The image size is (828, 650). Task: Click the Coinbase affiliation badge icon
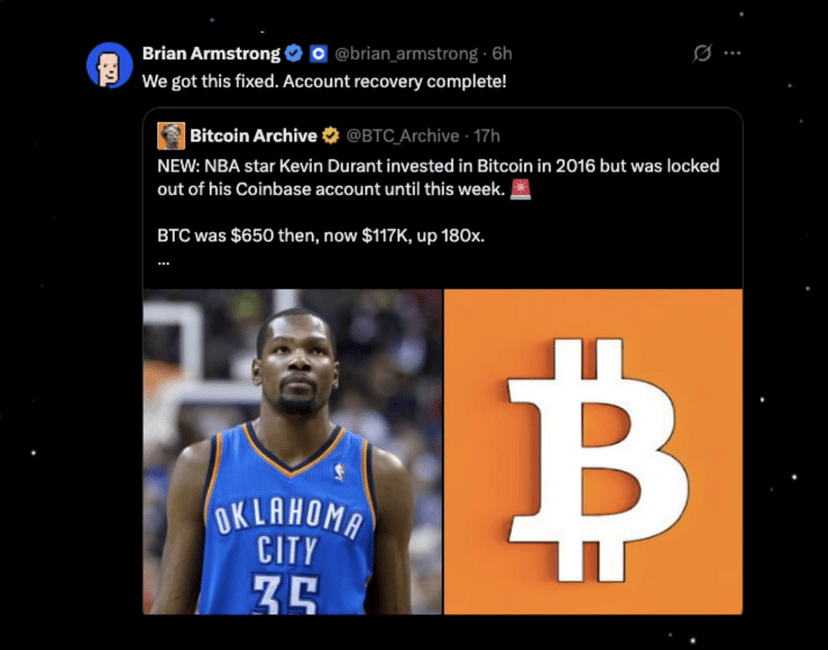pos(318,53)
